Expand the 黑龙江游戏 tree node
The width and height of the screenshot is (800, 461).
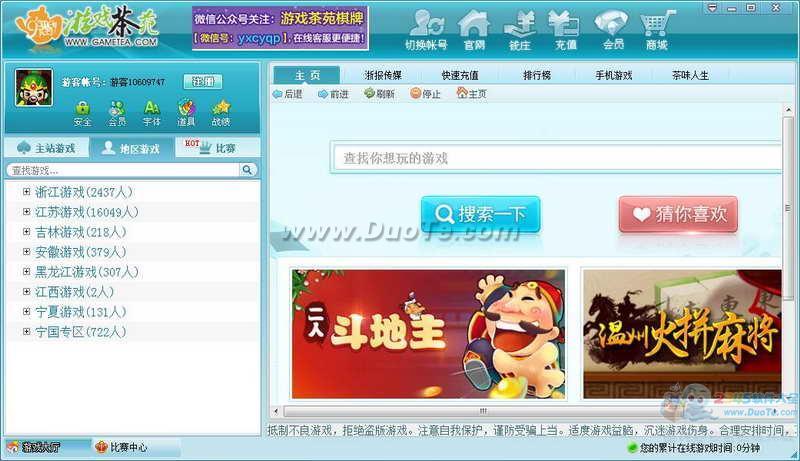tap(27, 271)
